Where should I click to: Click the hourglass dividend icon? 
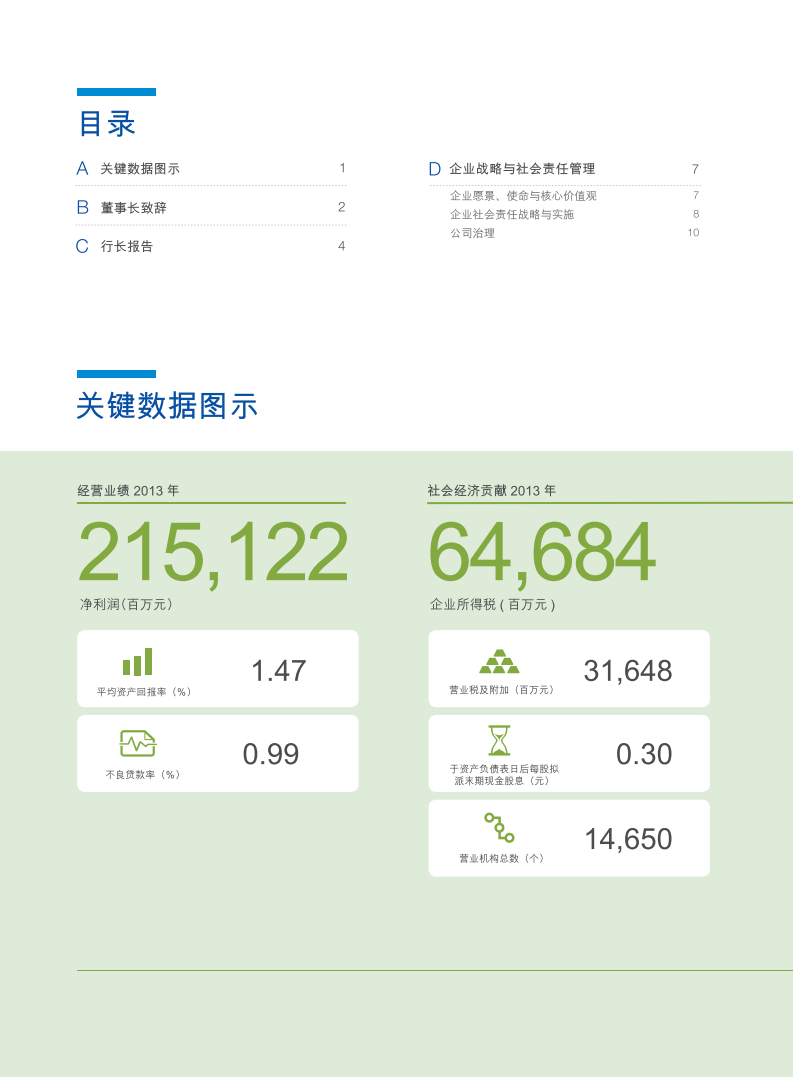click(x=499, y=740)
